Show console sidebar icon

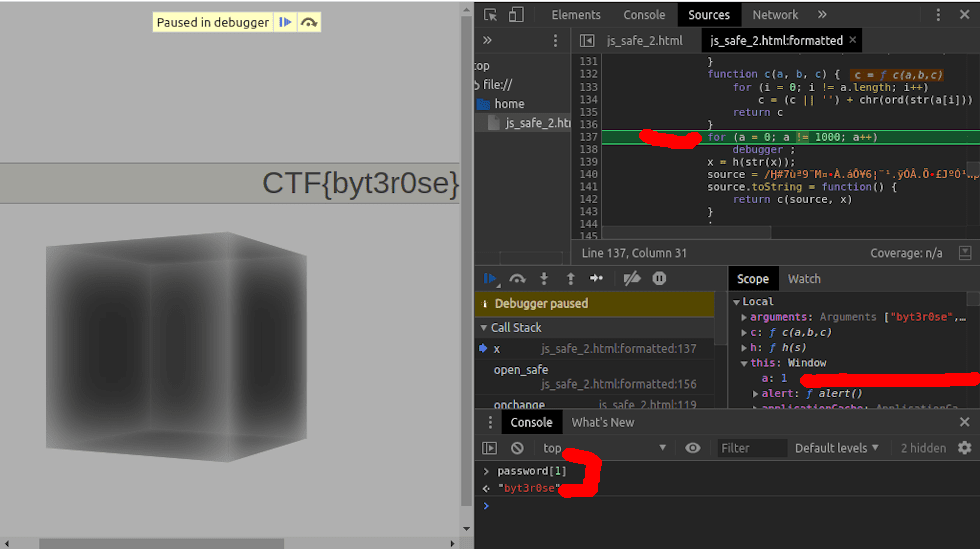click(489, 448)
